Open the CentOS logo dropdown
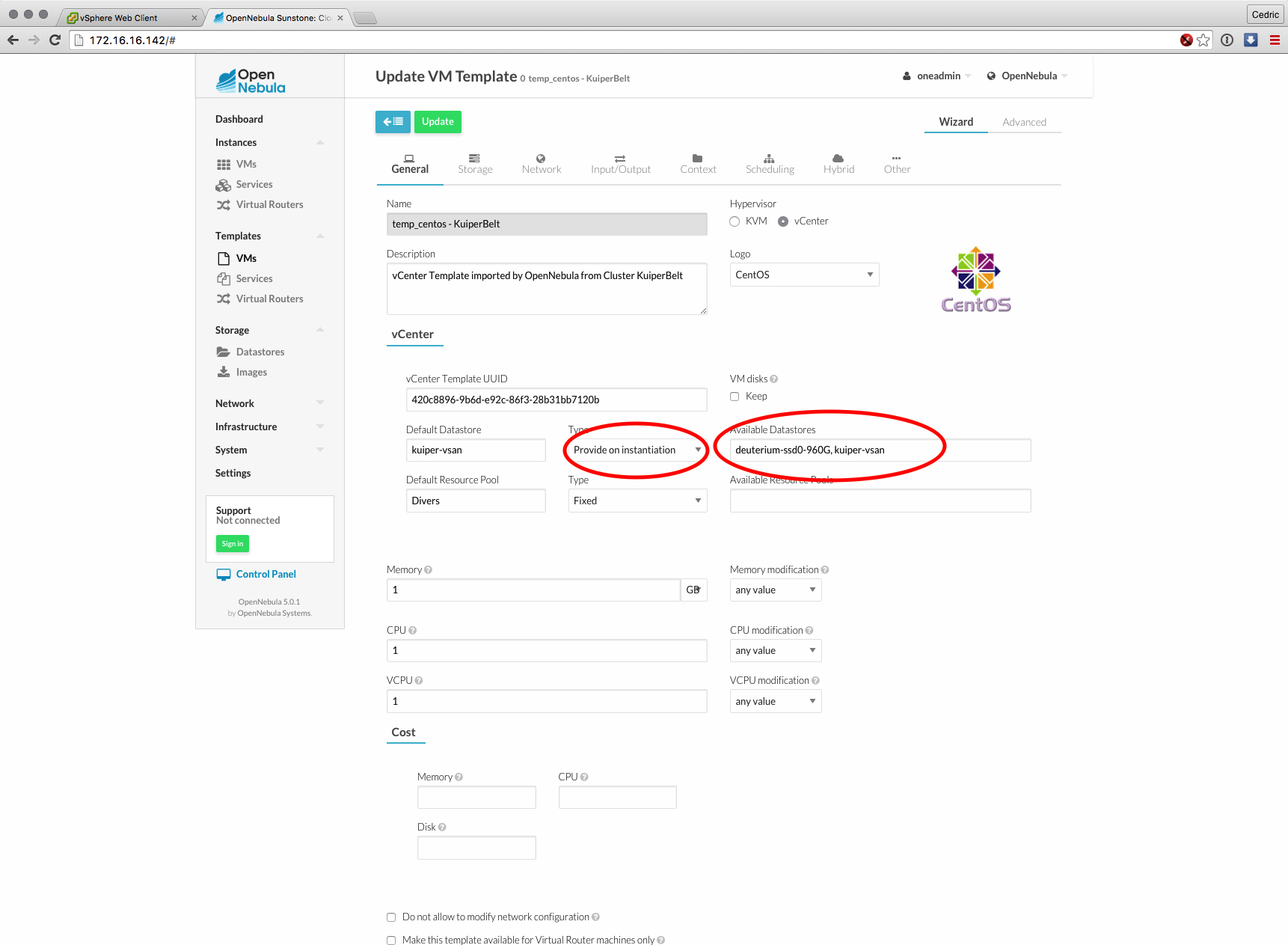 [x=804, y=275]
